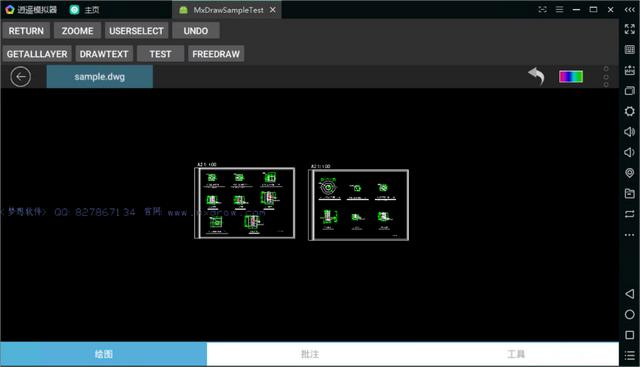Select the sample.dwg file tab
The image size is (640, 367).
[x=100, y=76]
